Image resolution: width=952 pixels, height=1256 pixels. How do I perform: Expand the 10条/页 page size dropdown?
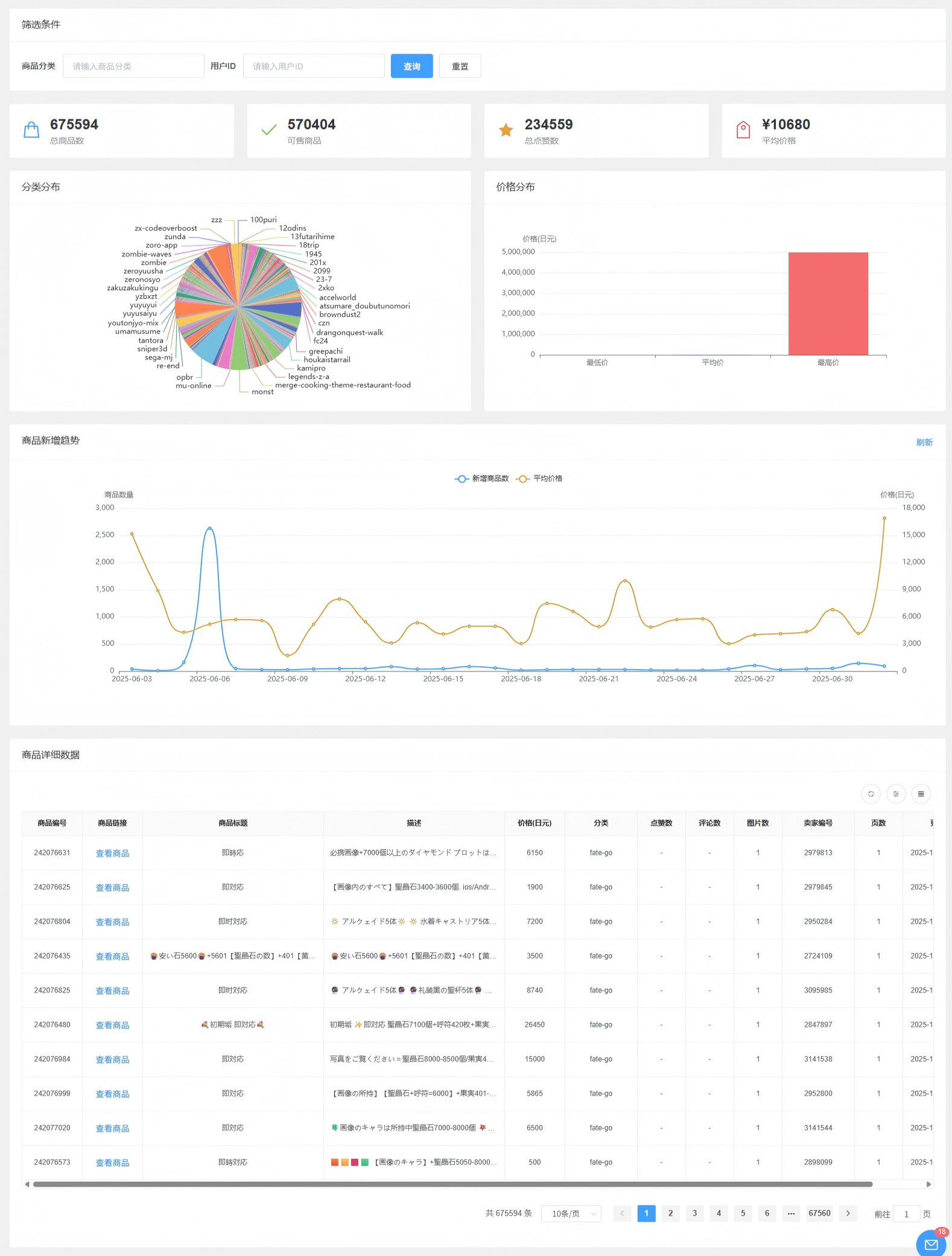click(571, 1214)
